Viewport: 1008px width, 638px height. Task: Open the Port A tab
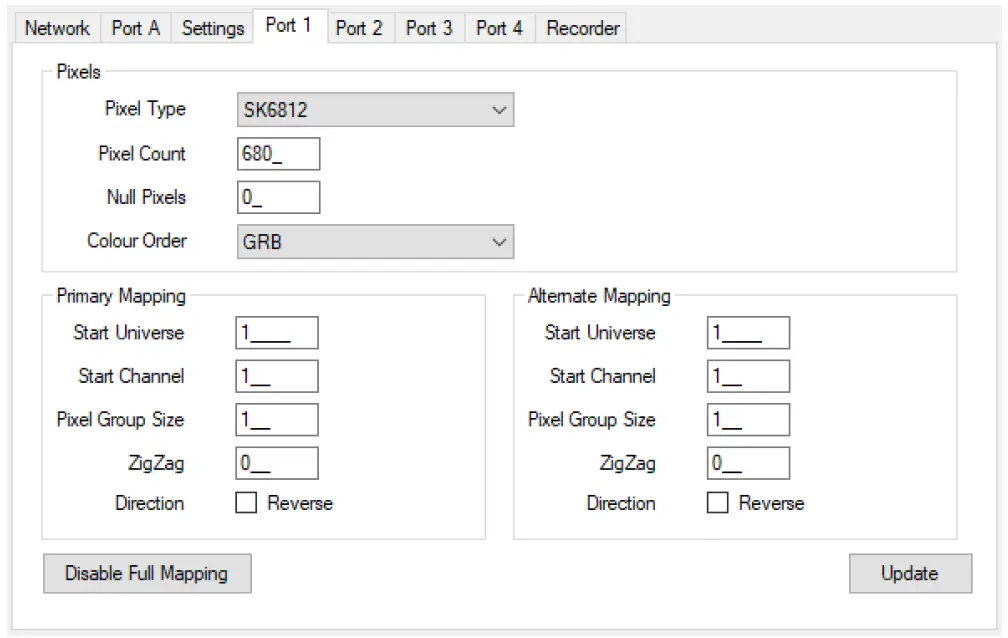(135, 29)
